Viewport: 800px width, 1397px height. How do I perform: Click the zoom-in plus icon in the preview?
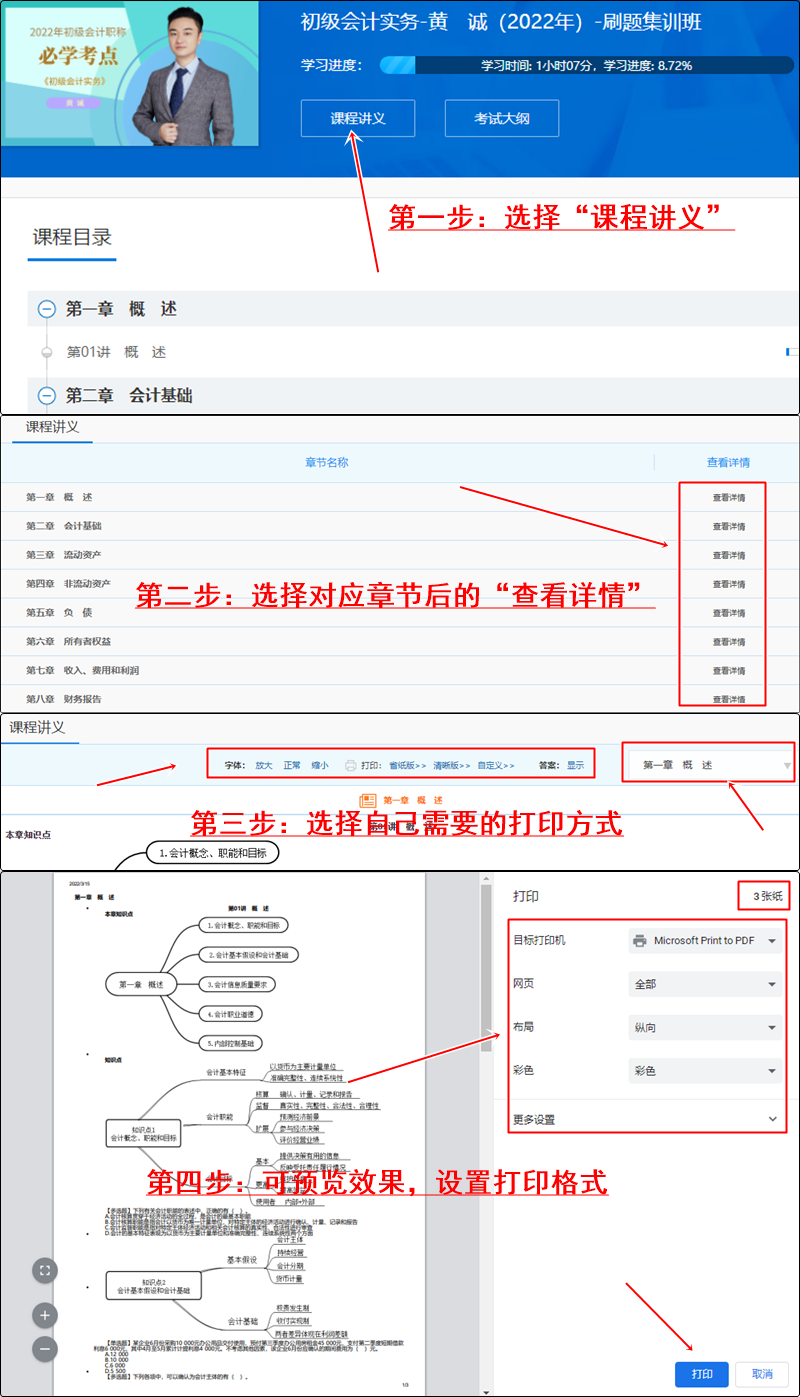point(44,1314)
